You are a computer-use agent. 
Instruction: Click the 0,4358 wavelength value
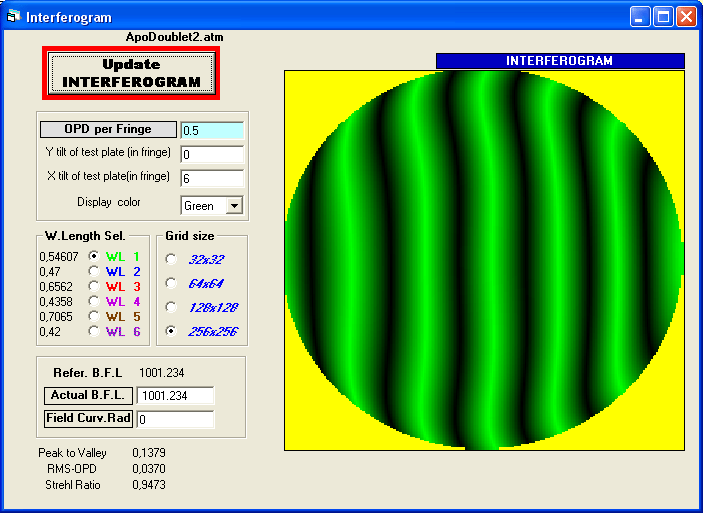tap(56, 302)
